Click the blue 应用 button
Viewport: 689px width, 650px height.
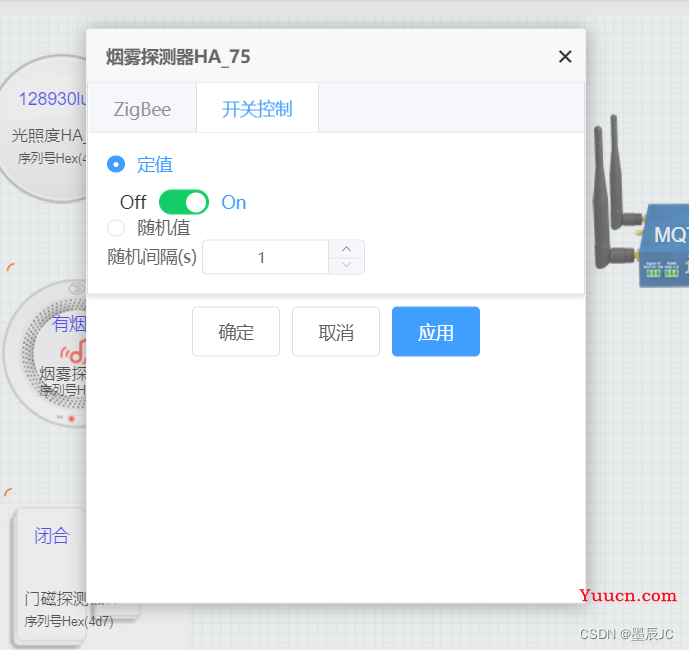tap(435, 332)
